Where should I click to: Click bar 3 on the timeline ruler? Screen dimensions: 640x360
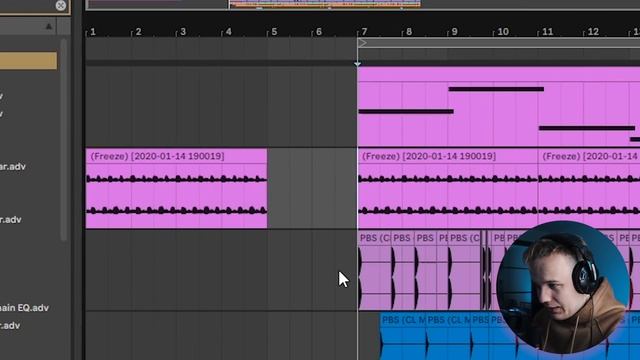183,31
